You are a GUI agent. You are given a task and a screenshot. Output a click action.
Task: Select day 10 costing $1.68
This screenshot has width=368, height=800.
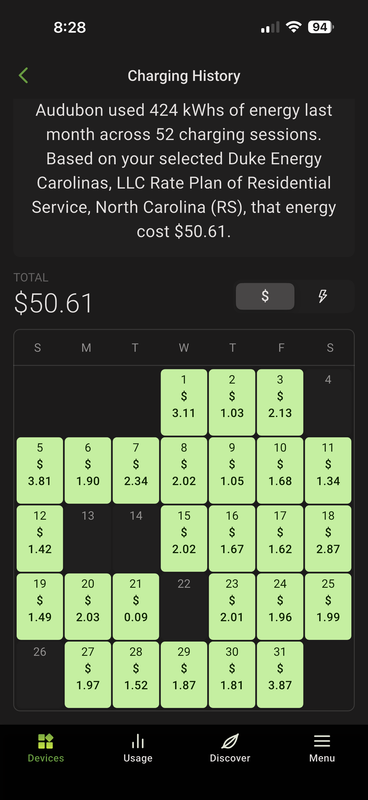(280, 470)
